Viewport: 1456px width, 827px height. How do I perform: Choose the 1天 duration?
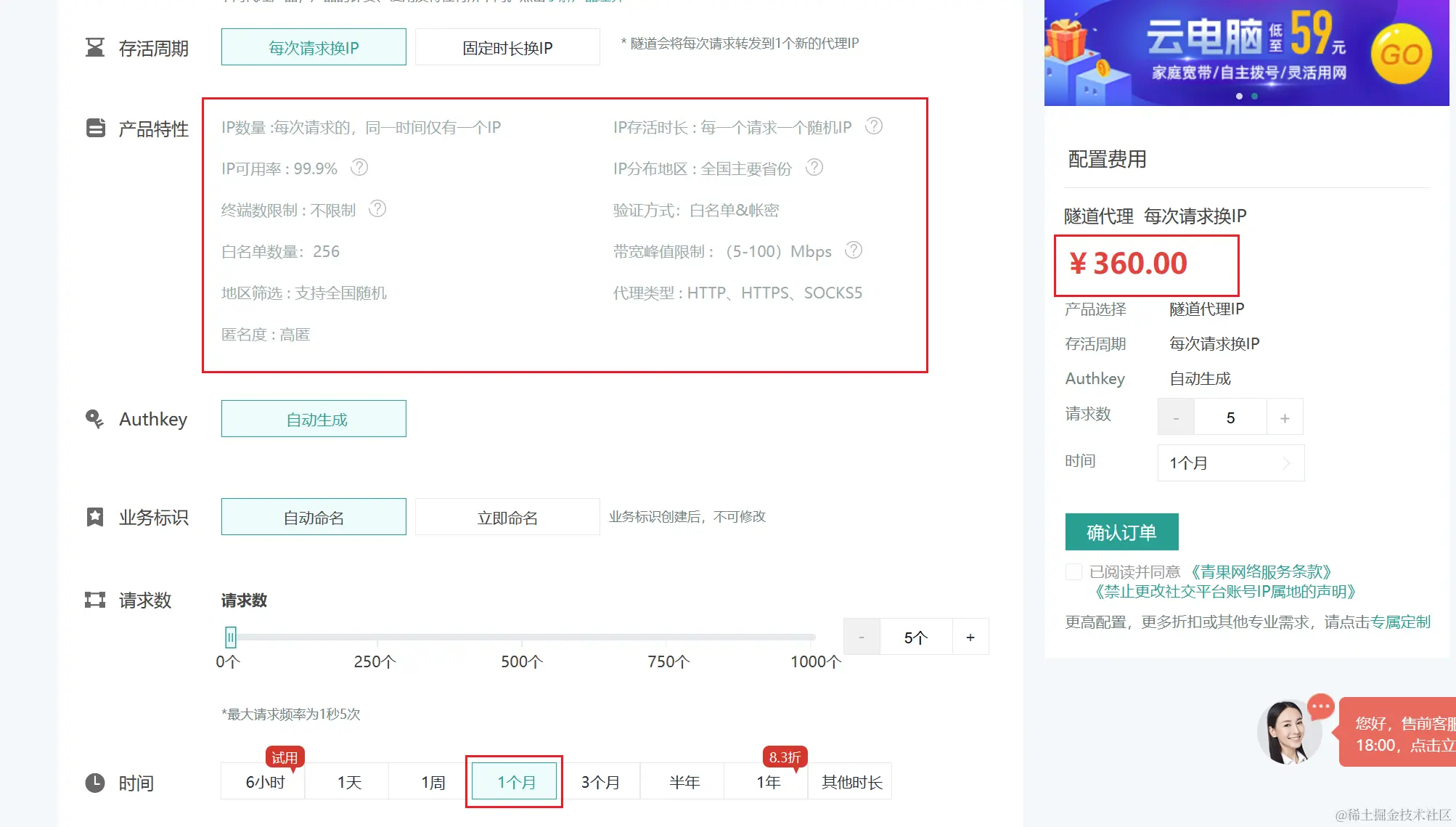point(348,781)
